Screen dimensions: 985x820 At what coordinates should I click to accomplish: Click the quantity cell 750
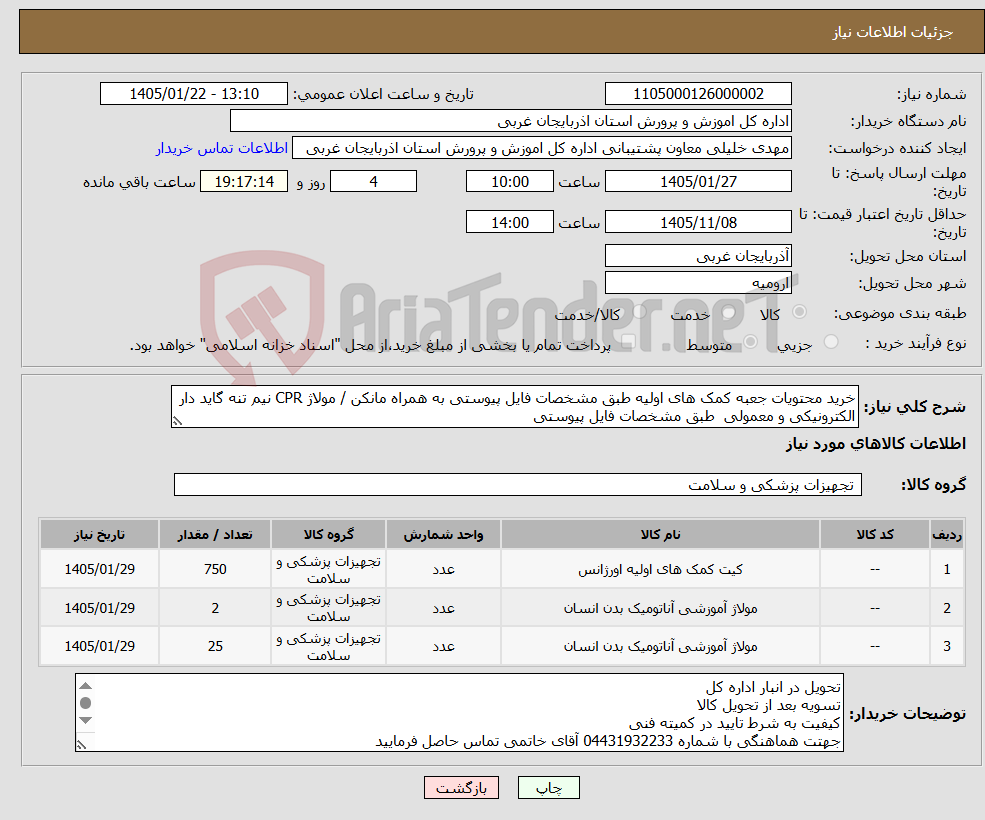pyautogui.click(x=215, y=569)
